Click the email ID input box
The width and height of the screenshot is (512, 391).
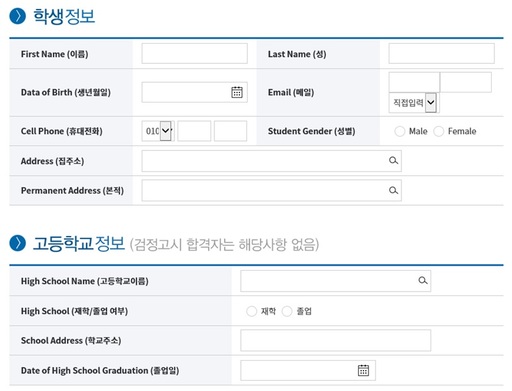click(414, 82)
